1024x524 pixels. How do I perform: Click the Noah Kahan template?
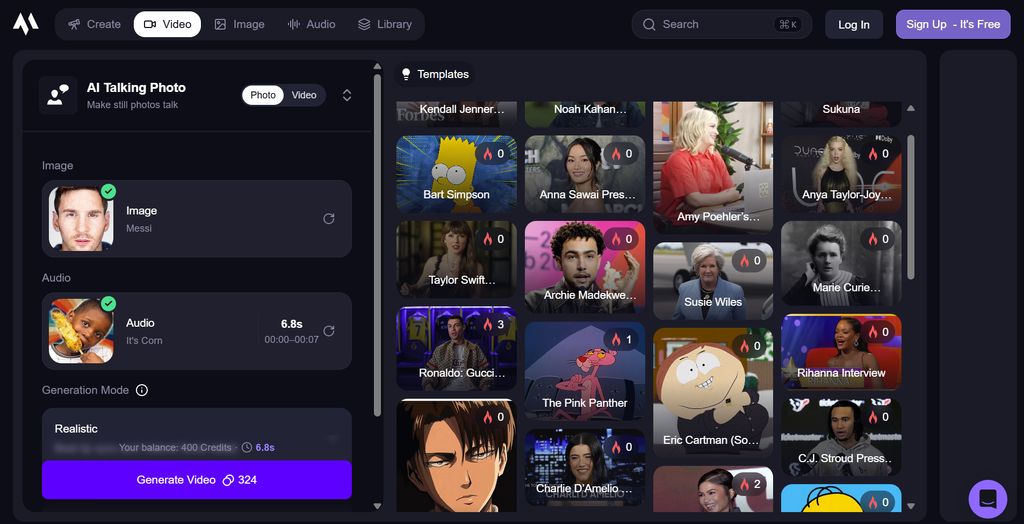click(584, 114)
